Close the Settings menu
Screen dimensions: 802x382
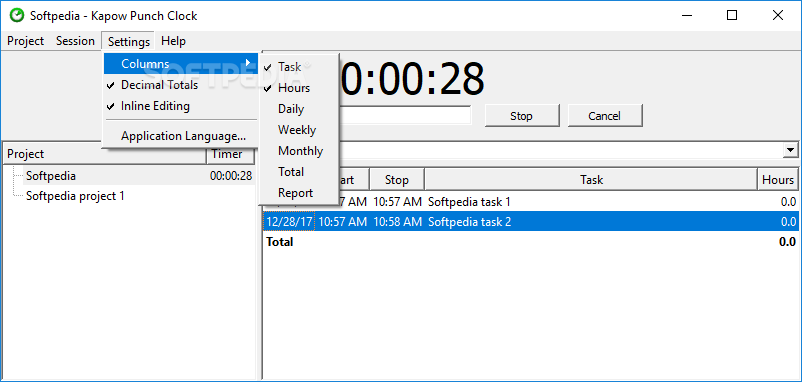click(129, 41)
